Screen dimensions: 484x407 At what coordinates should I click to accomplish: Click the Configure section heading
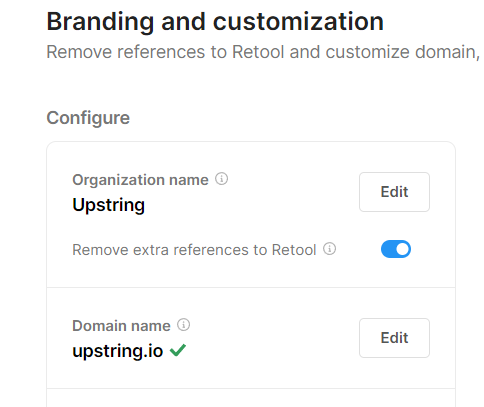[88, 118]
